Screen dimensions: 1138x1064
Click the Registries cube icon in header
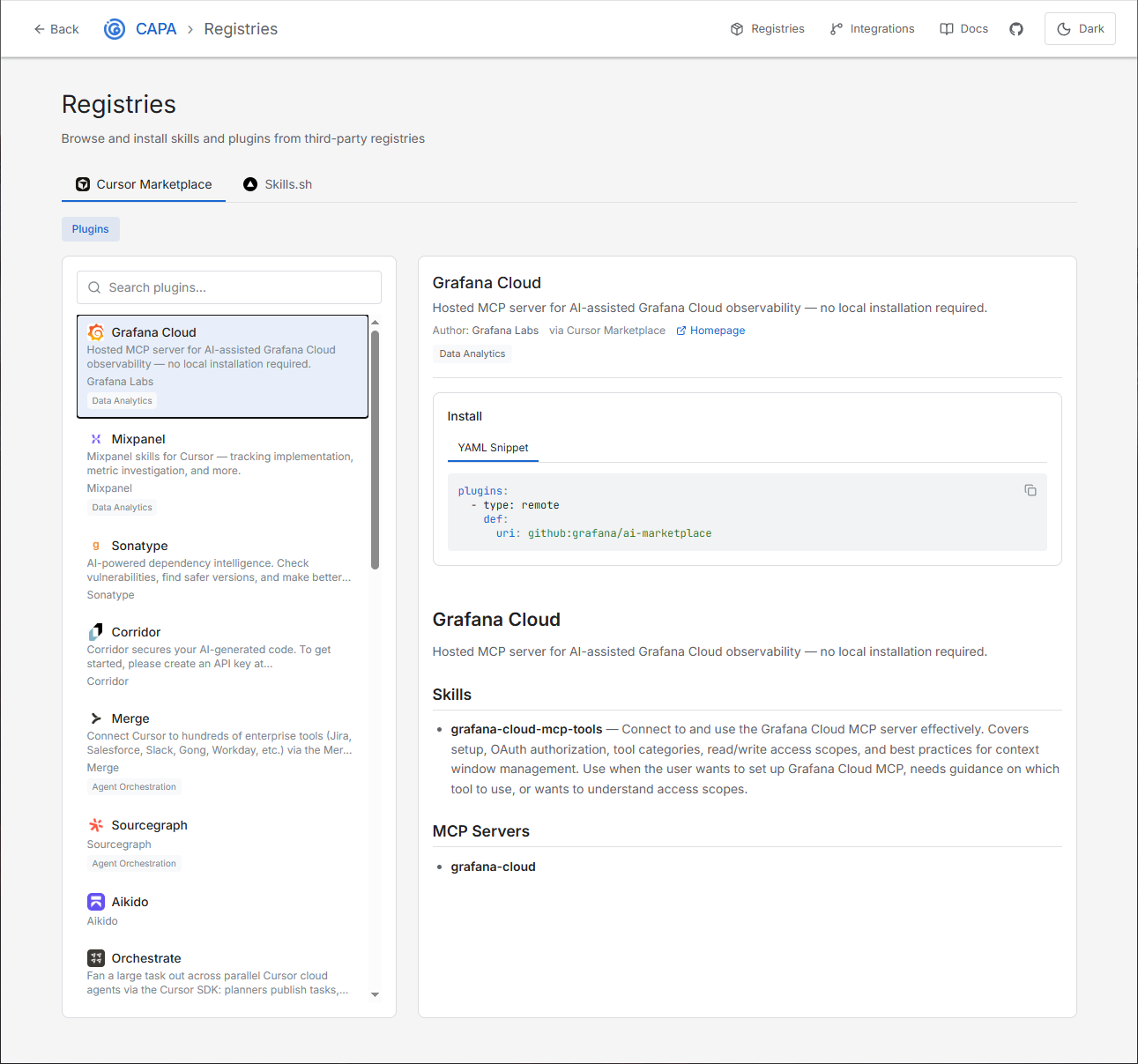click(x=737, y=29)
